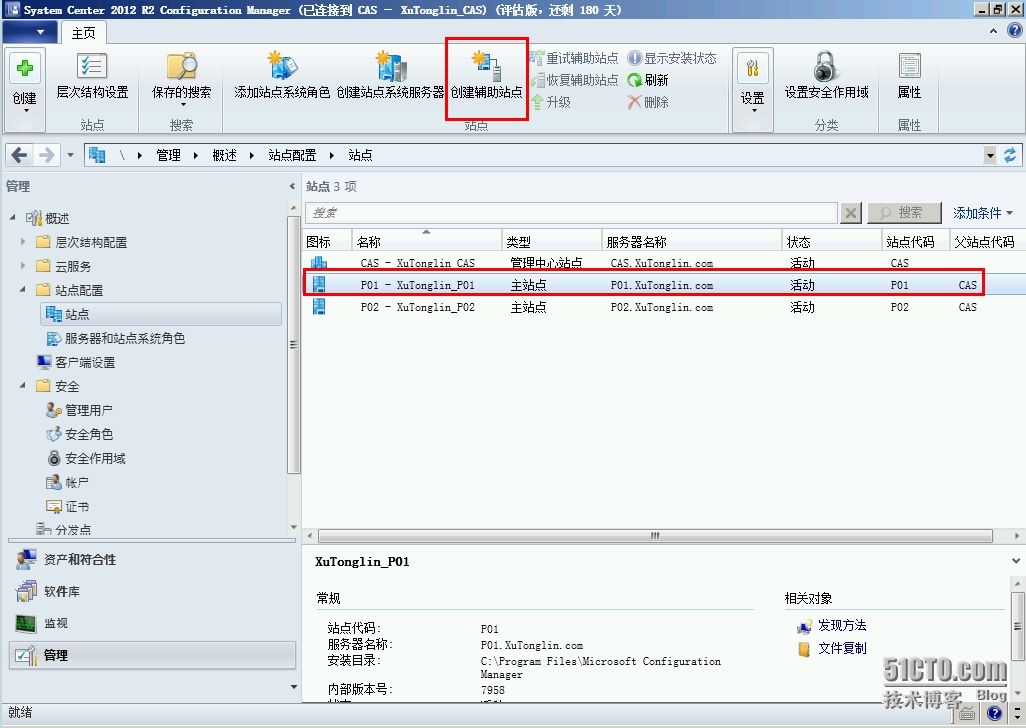Select the Home (主页) ribbon tab
1026x728 pixels.
coord(83,33)
